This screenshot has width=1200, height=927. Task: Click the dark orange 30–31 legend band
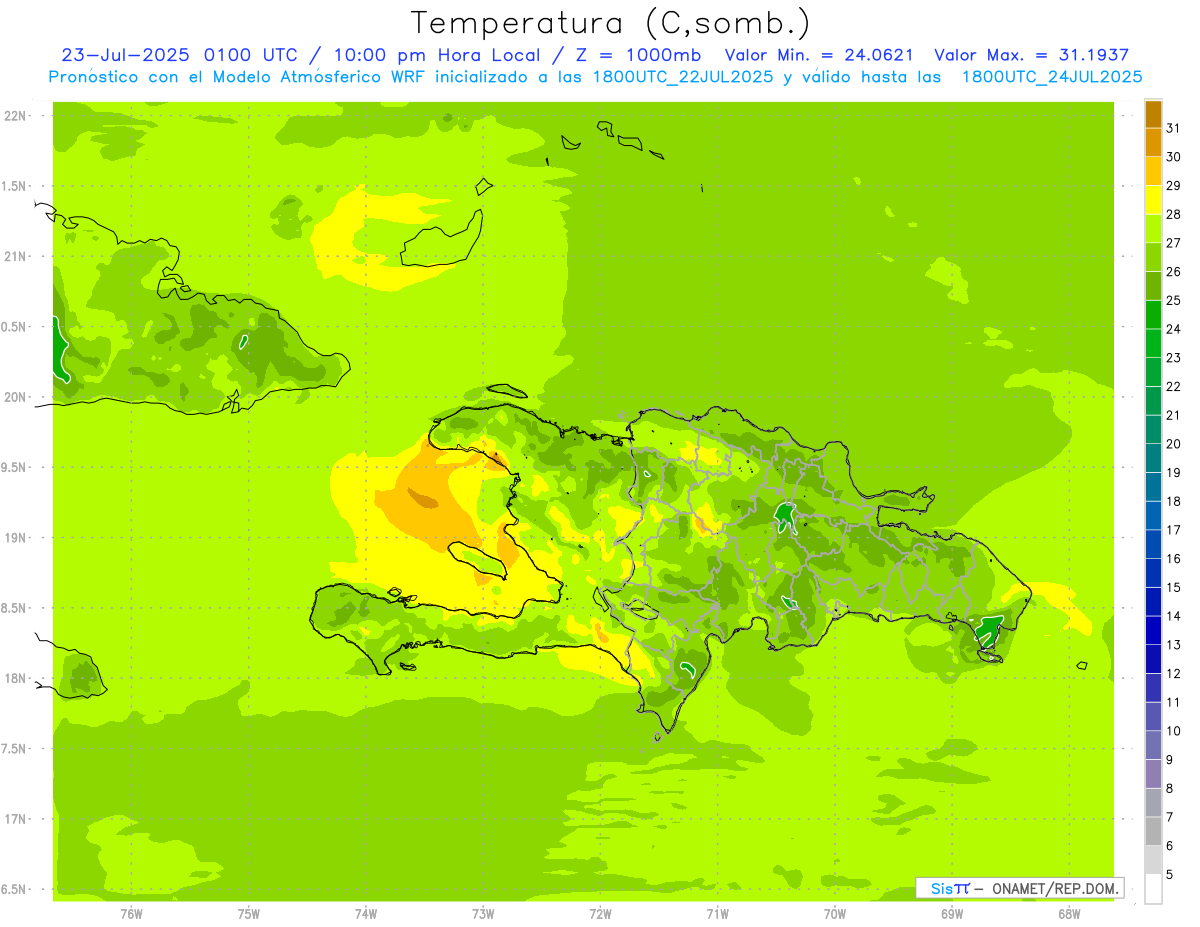(x=1153, y=143)
